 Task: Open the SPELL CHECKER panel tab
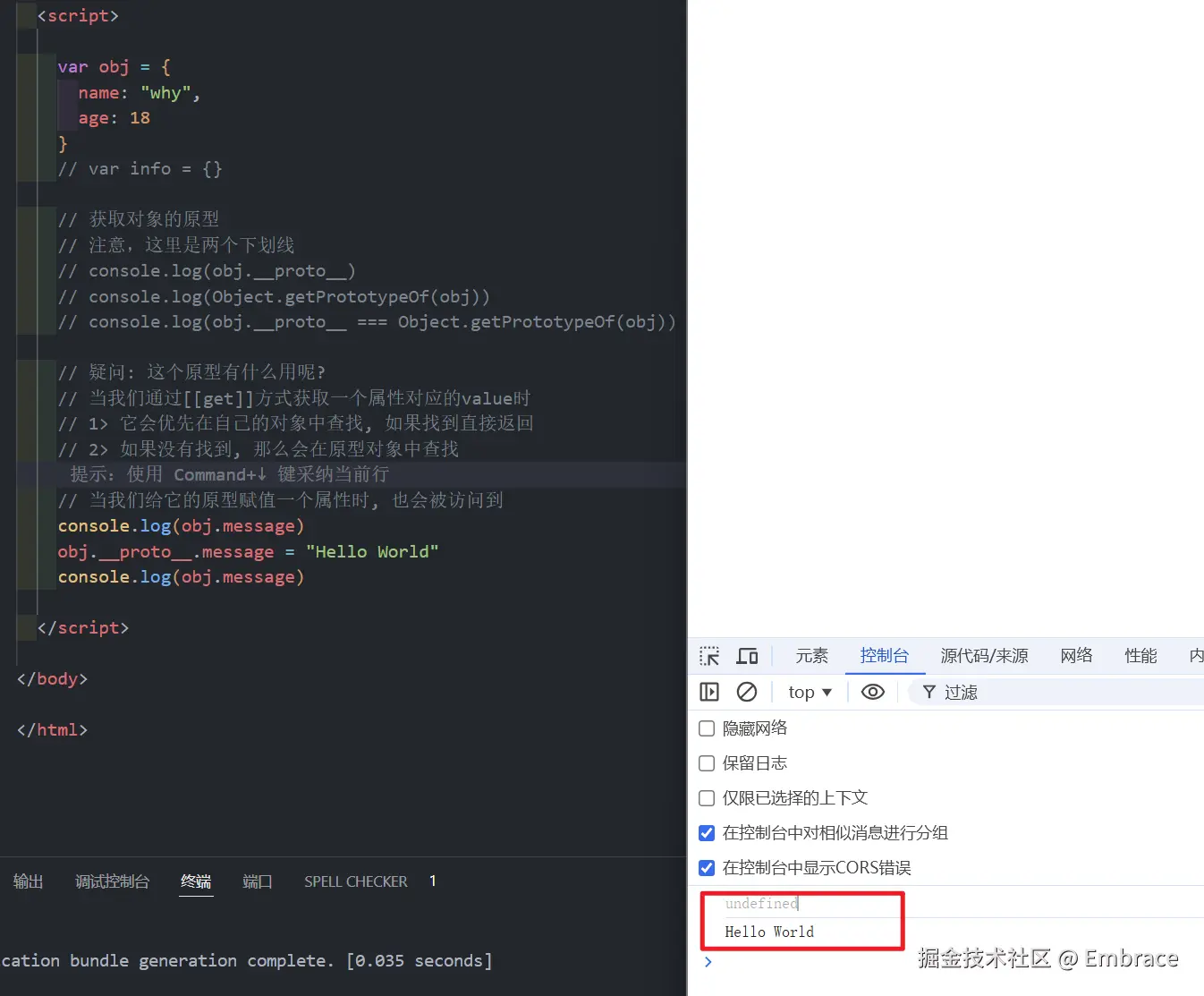pos(356,881)
